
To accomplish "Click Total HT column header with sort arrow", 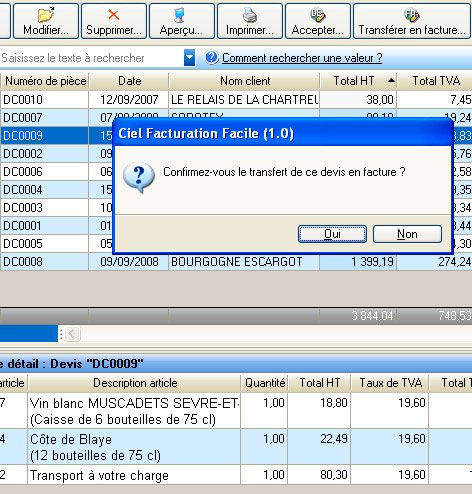I will 358,81.
